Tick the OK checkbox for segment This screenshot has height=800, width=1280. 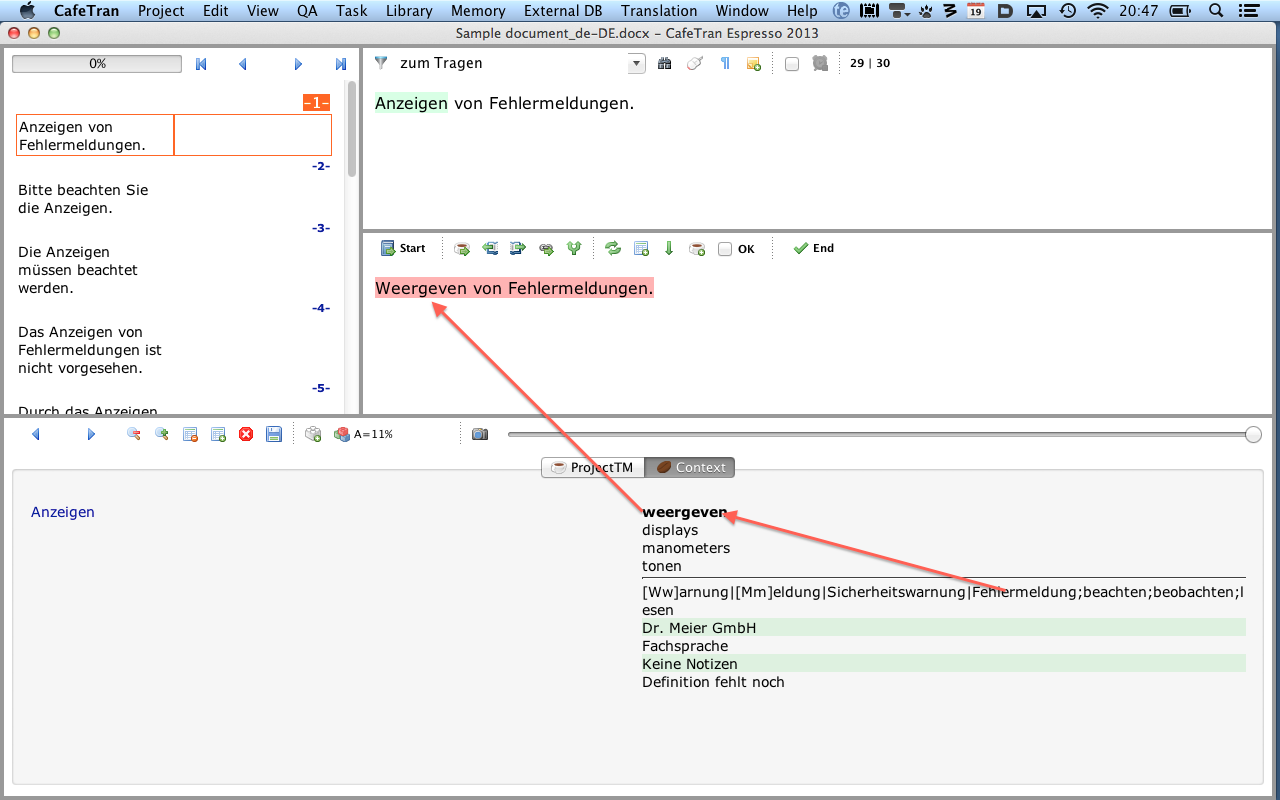tap(725, 249)
